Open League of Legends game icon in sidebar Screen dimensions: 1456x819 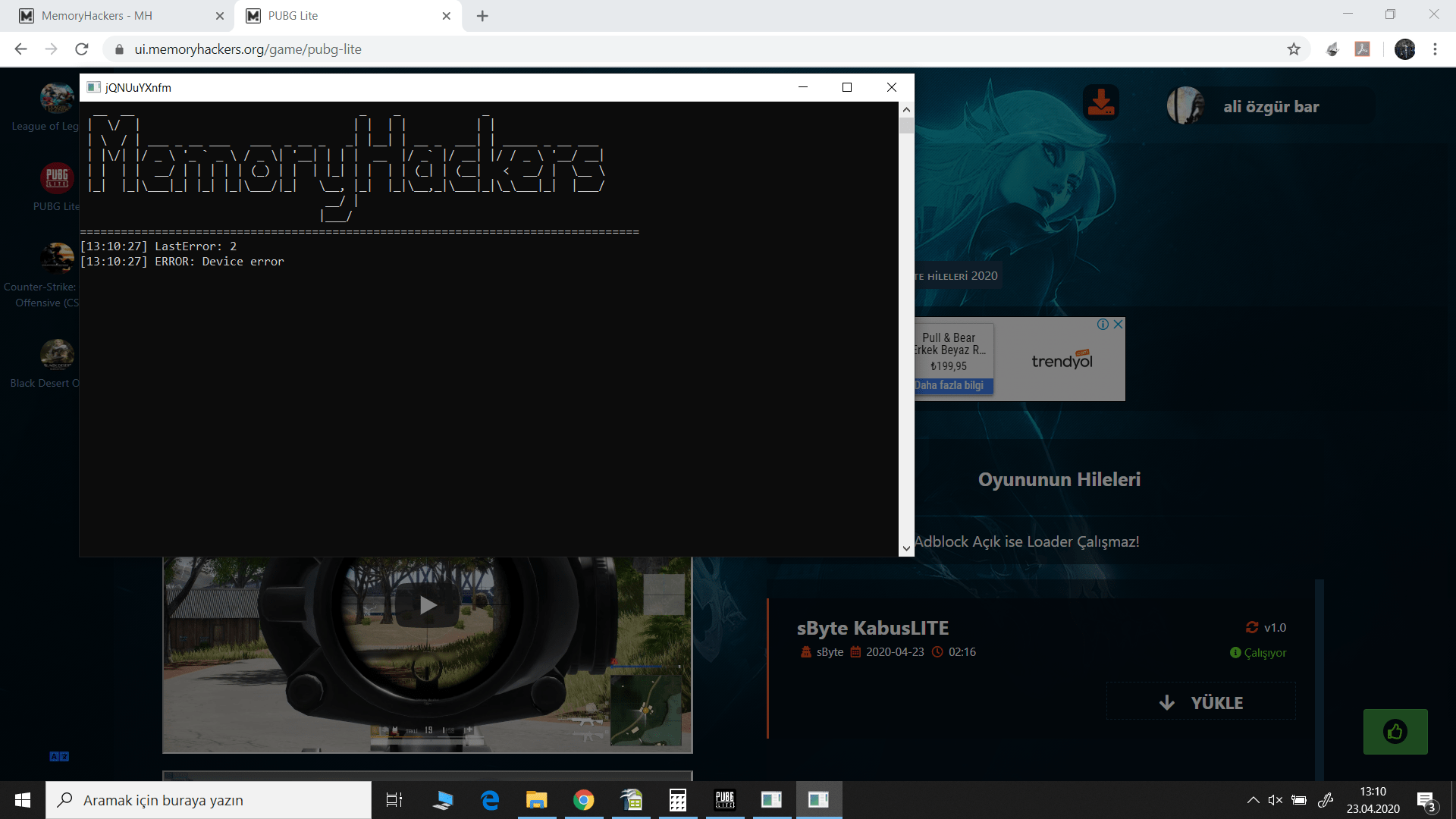[57, 98]
